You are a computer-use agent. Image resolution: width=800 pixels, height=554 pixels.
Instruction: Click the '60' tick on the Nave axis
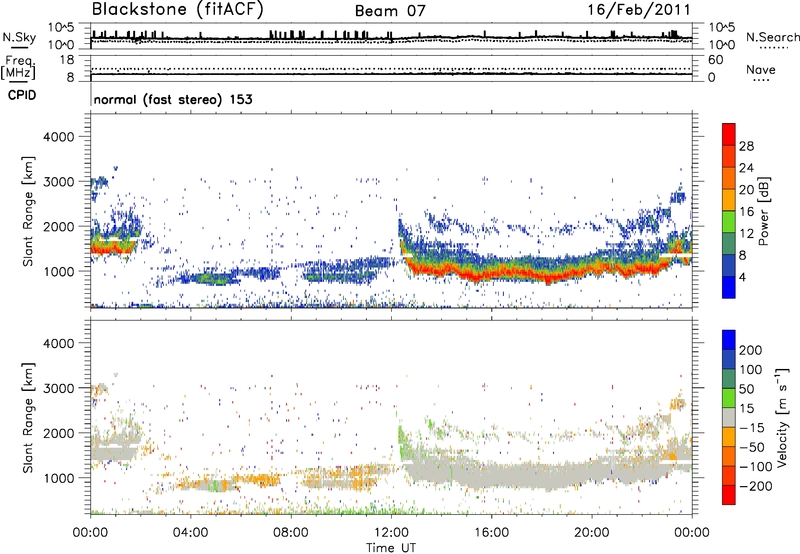click(x=715, y=60)
